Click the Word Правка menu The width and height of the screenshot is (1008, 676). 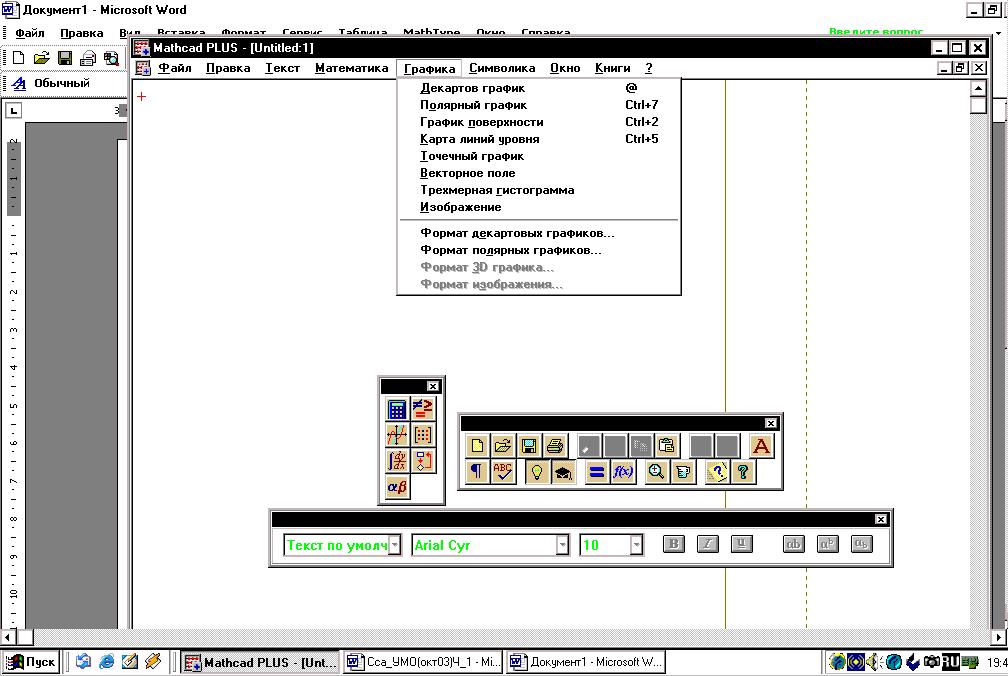[x=82, y=33]
